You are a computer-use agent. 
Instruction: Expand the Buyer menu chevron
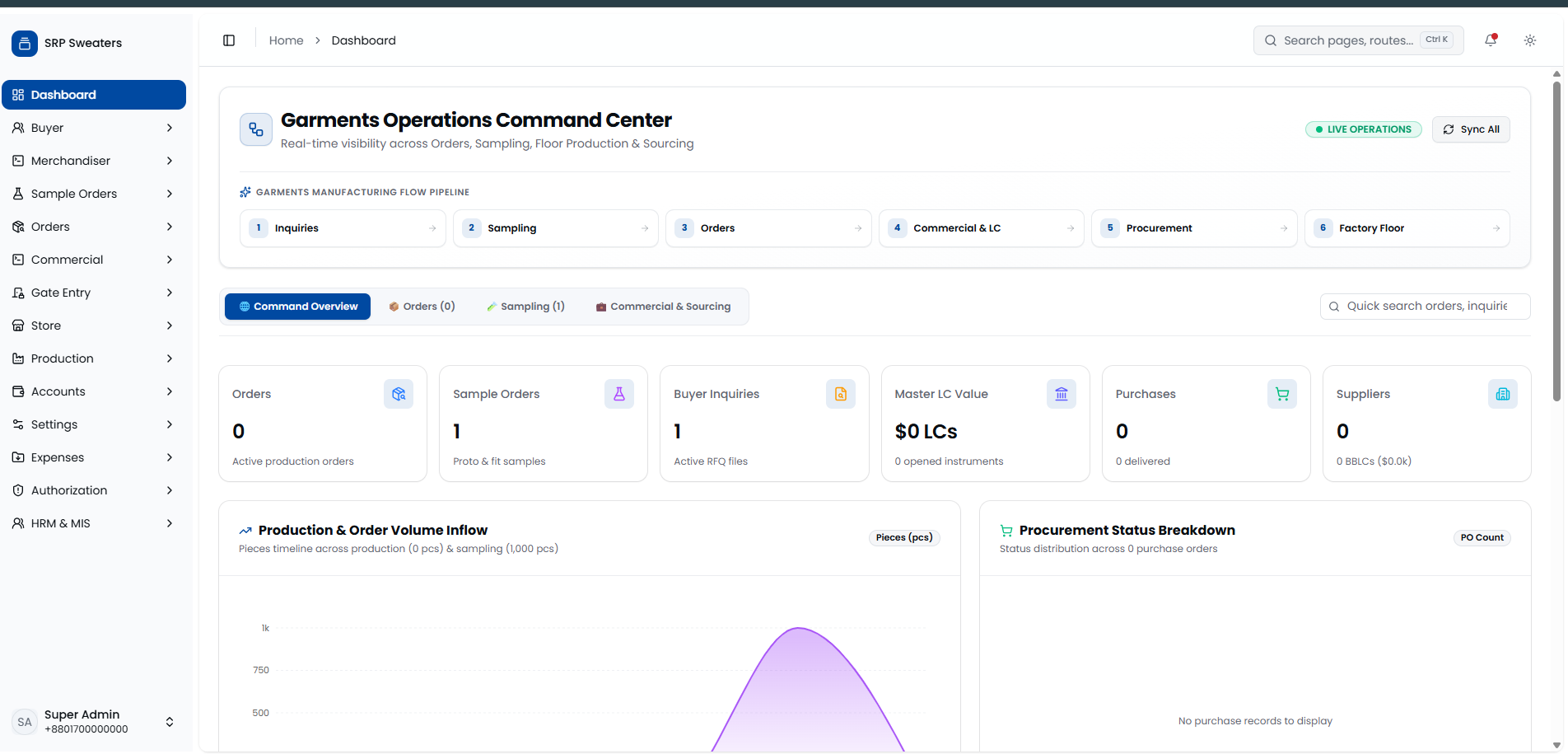(x=170, y=128)
